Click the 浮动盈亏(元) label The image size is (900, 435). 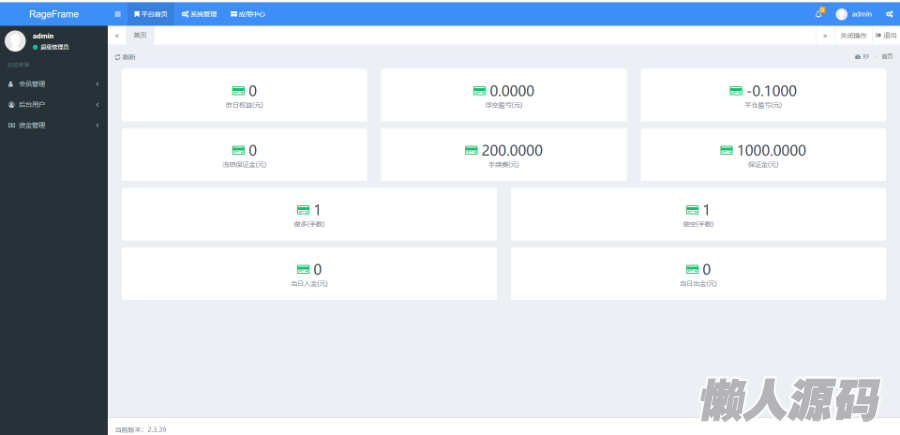tap(504, 106)
